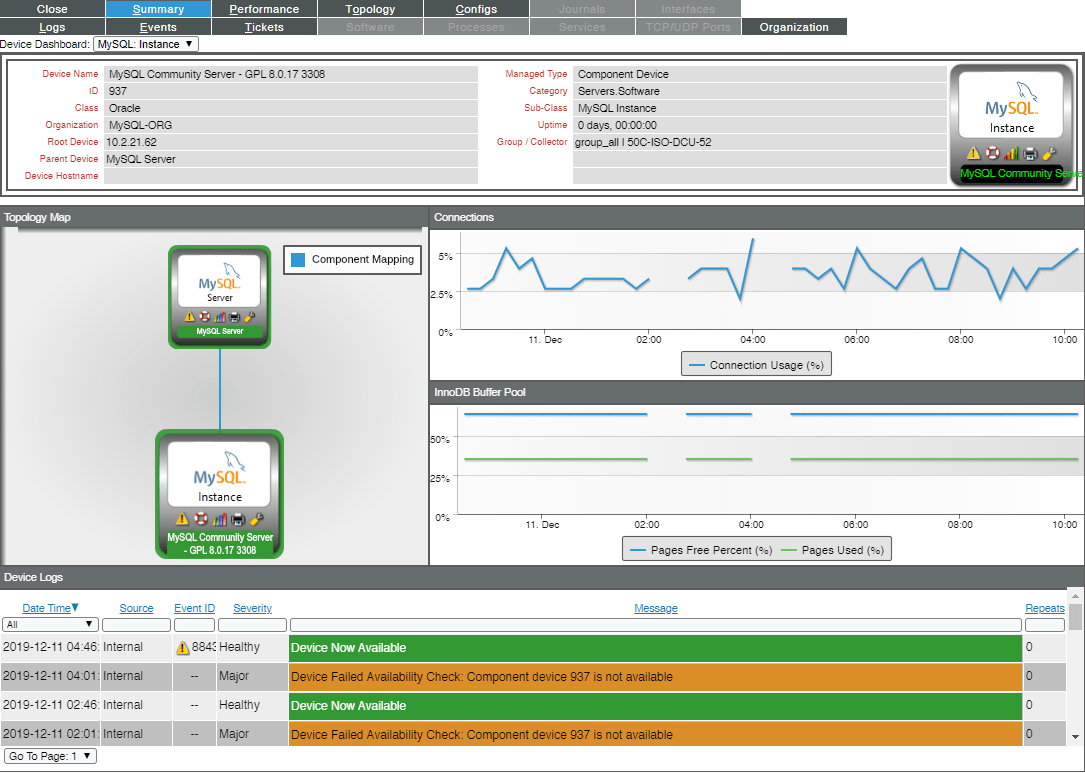
Task: Click the Source filter input field
Action: coord(136,625)
